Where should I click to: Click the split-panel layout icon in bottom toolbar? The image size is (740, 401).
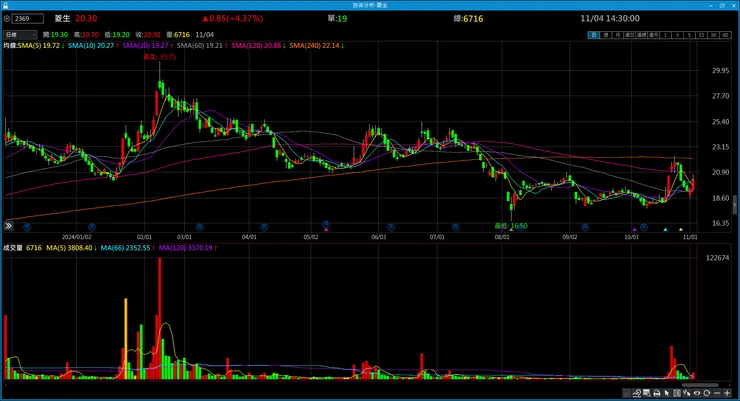[x=677, y=393]
